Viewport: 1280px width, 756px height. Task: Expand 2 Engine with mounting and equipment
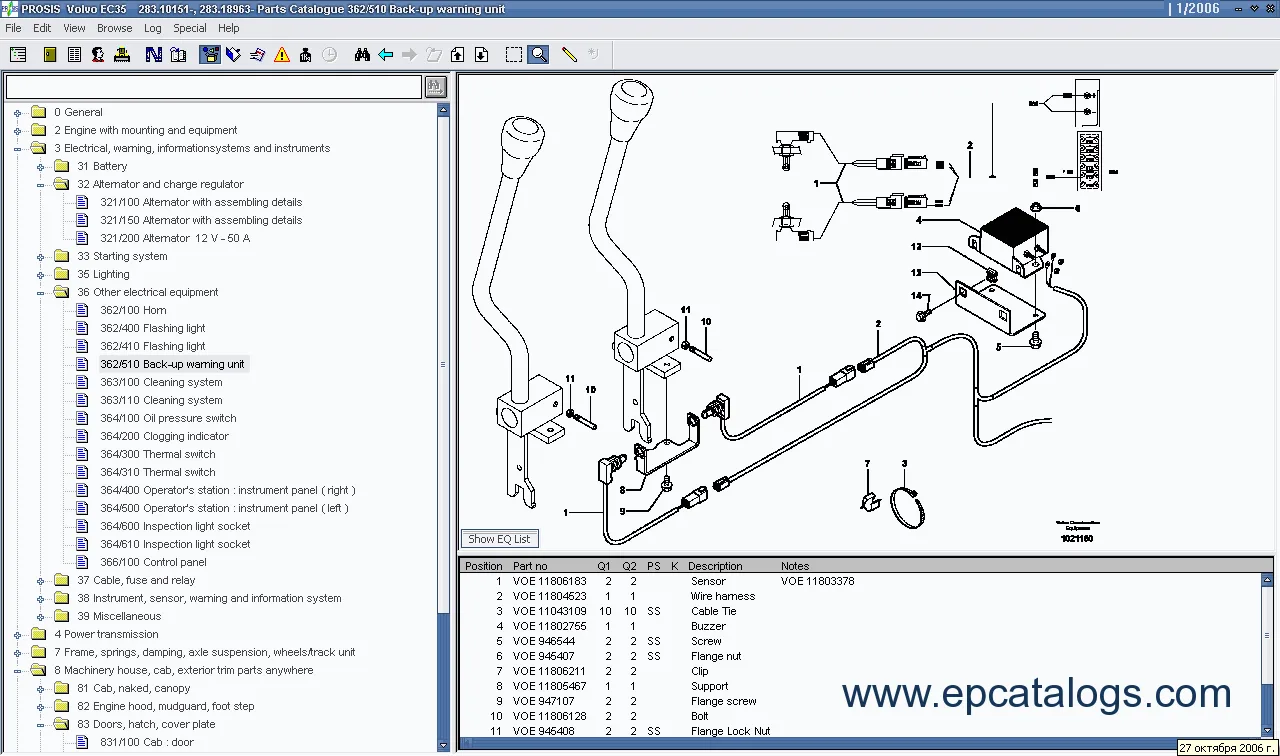17,130
